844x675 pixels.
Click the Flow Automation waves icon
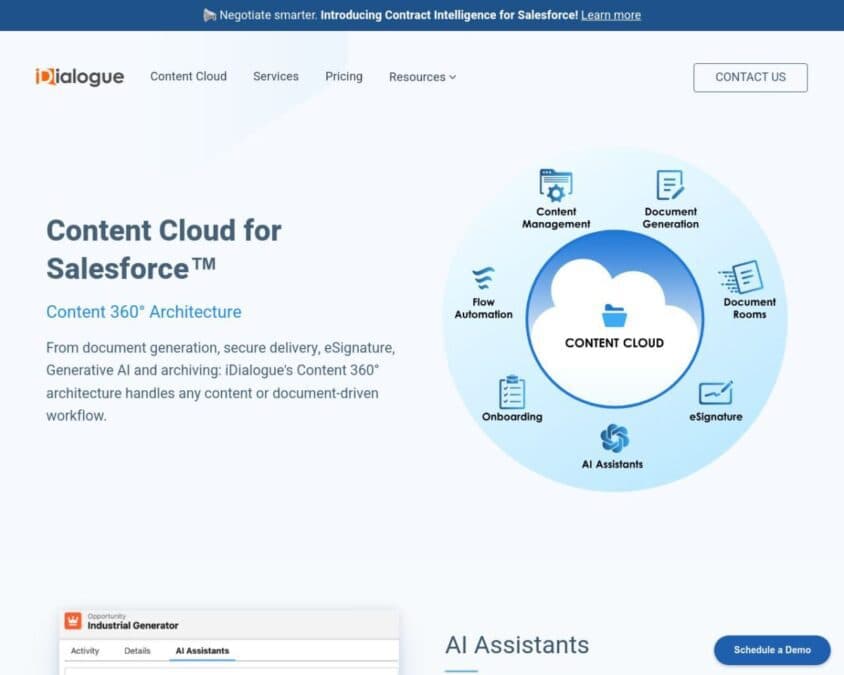[x=483, y=278]
